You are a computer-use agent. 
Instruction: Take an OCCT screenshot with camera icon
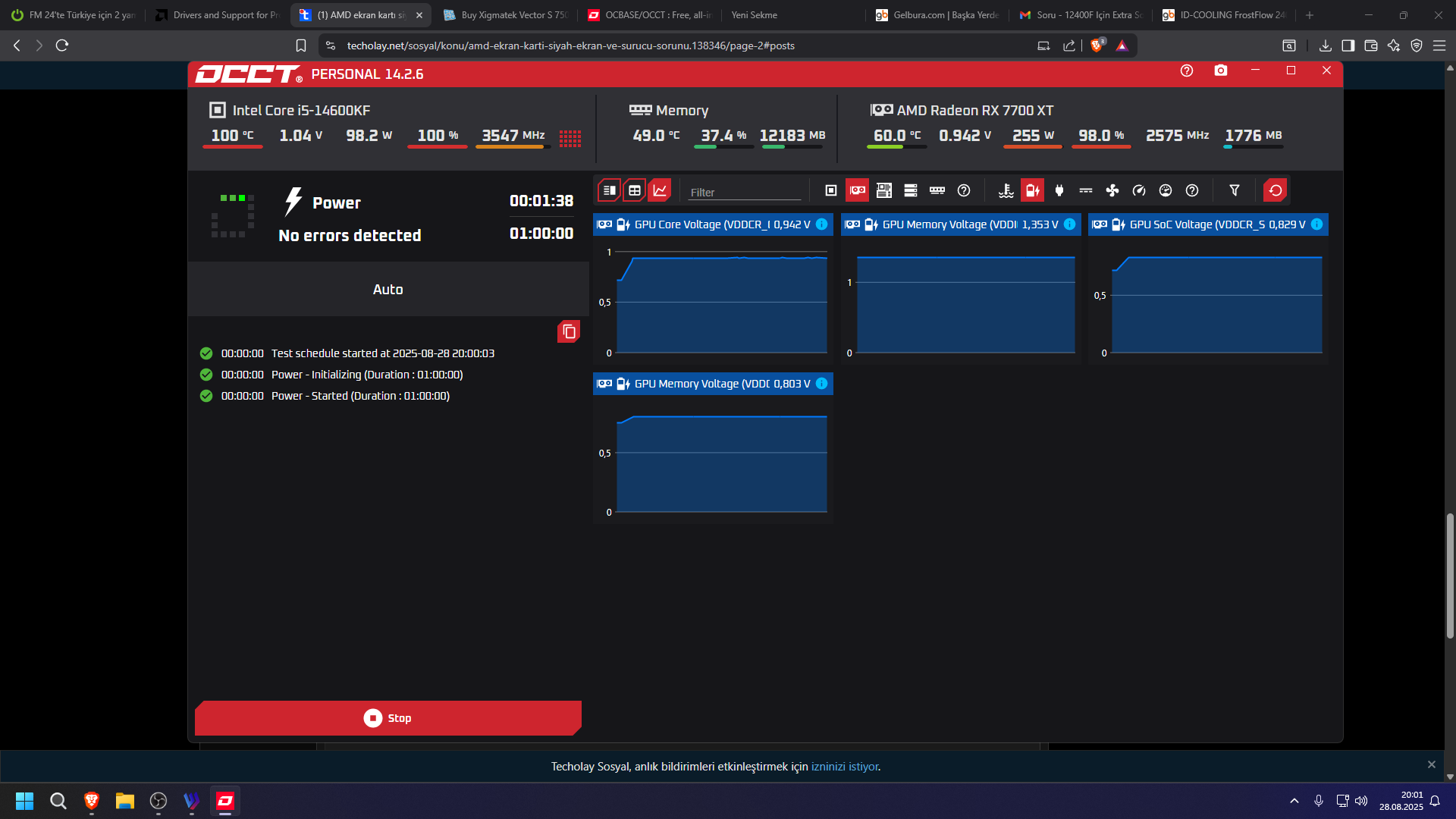tap(1221, 71)
